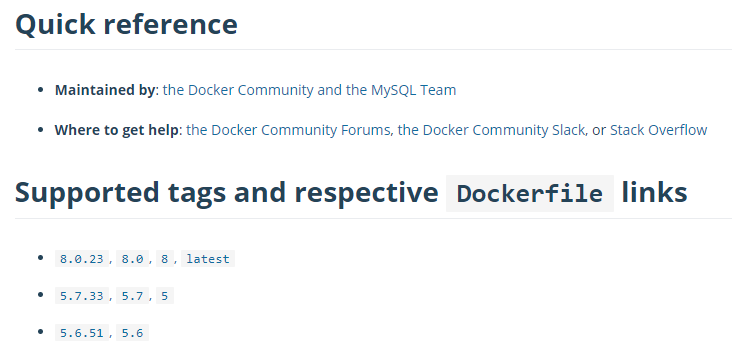
Task: Follow the Stack Overflow link
Action: pyautogui.click(x=659, y=130)
